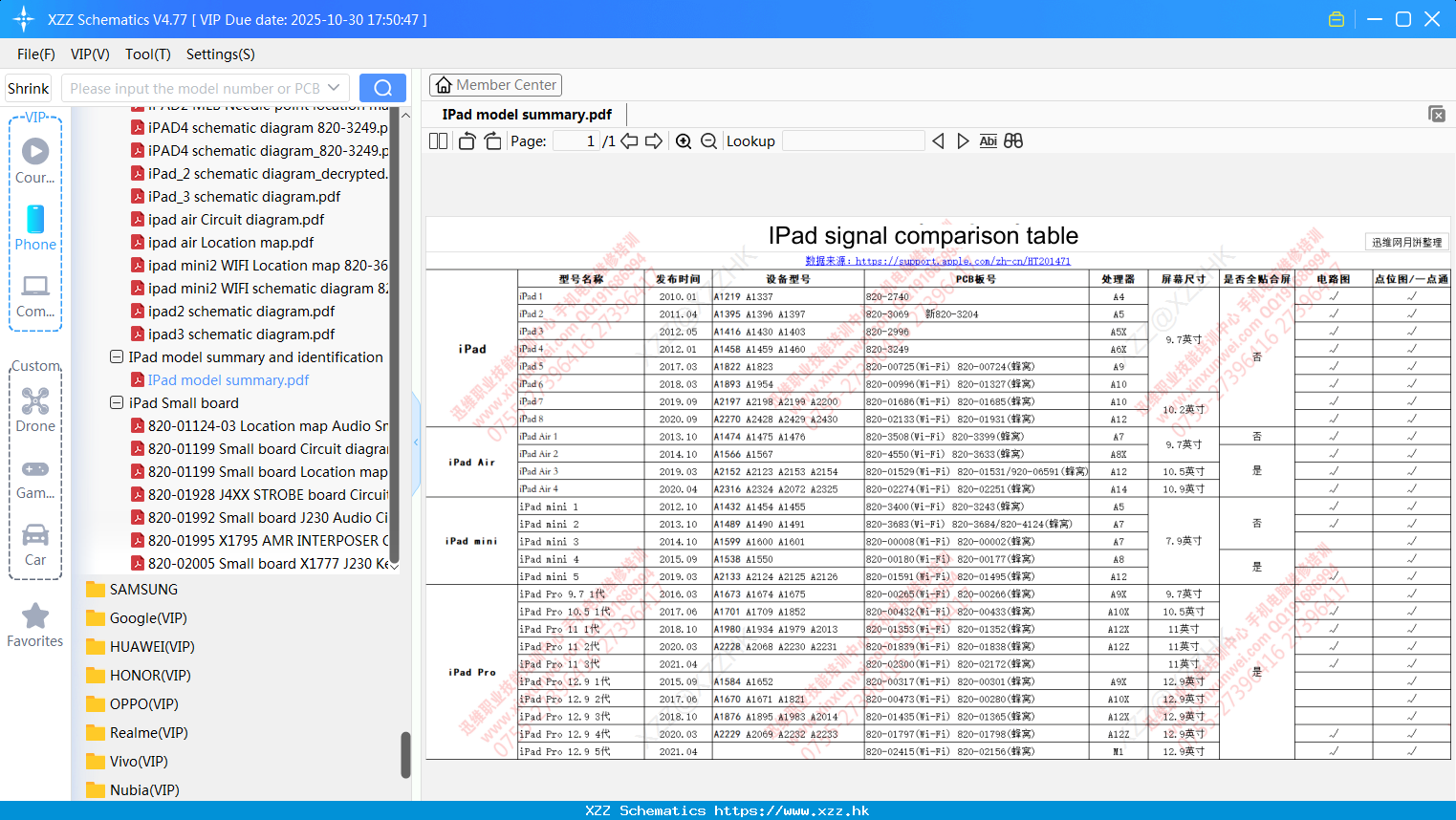Open the VIP(V) menu
This screenshot has height=820, width=1456.
[x=90, y=54]
